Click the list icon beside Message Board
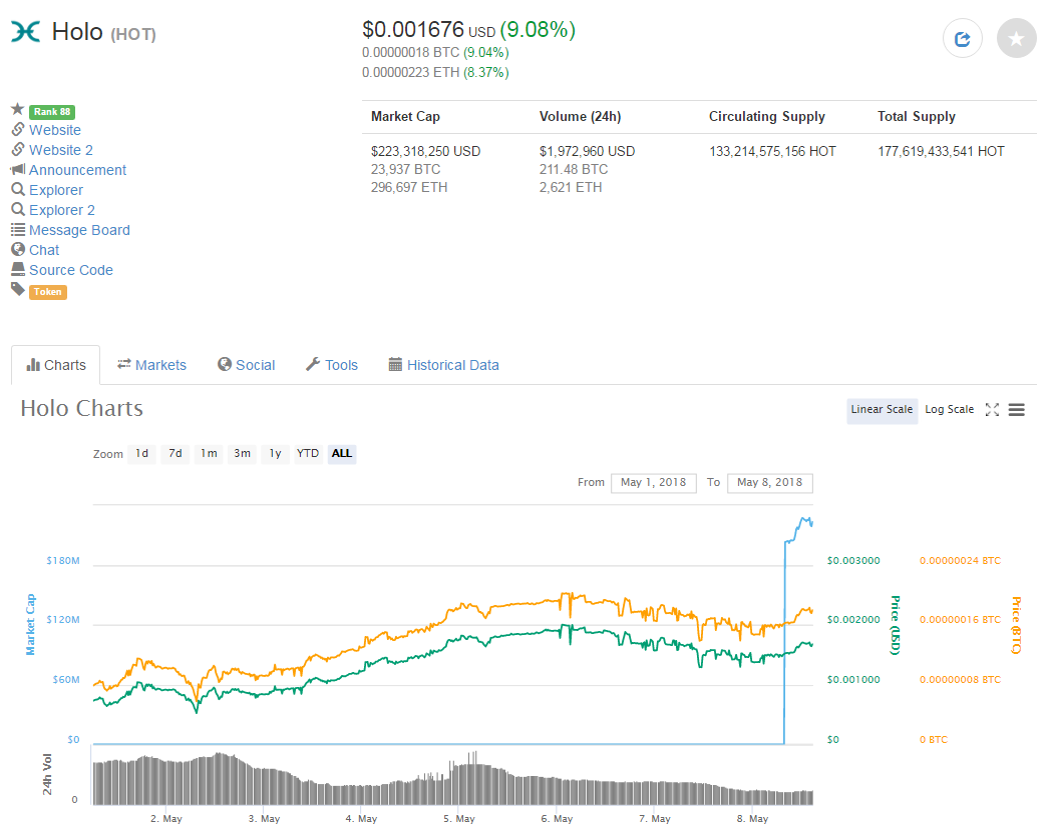This screenshot has width=1050, height=827. pyautogui.click(x=18, y=230)
